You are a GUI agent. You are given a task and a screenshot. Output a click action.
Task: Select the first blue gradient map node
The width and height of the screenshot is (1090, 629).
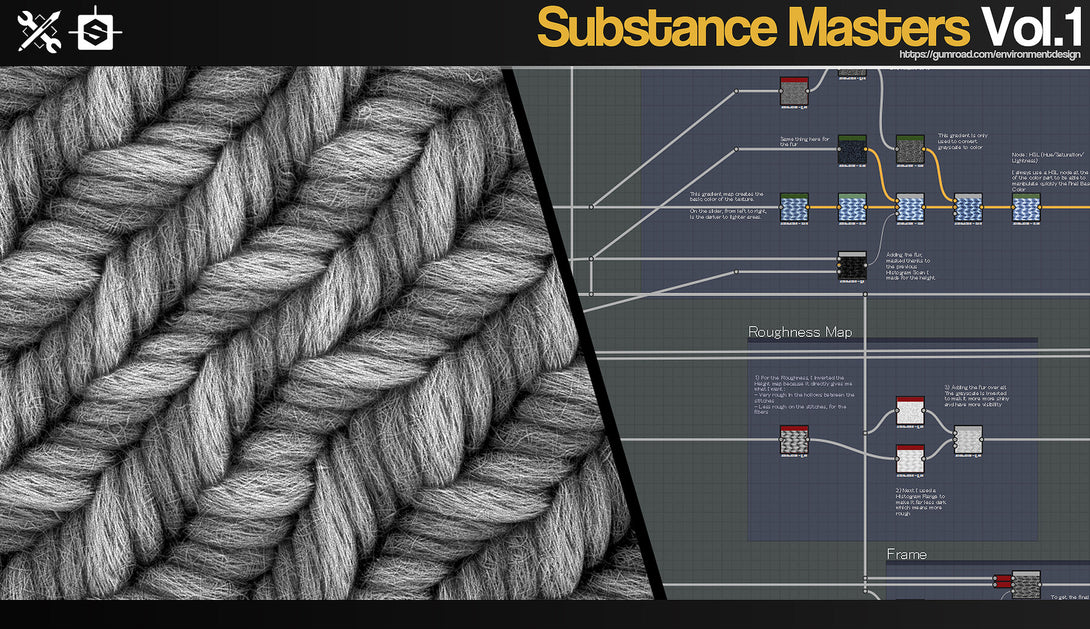point(794,208)
